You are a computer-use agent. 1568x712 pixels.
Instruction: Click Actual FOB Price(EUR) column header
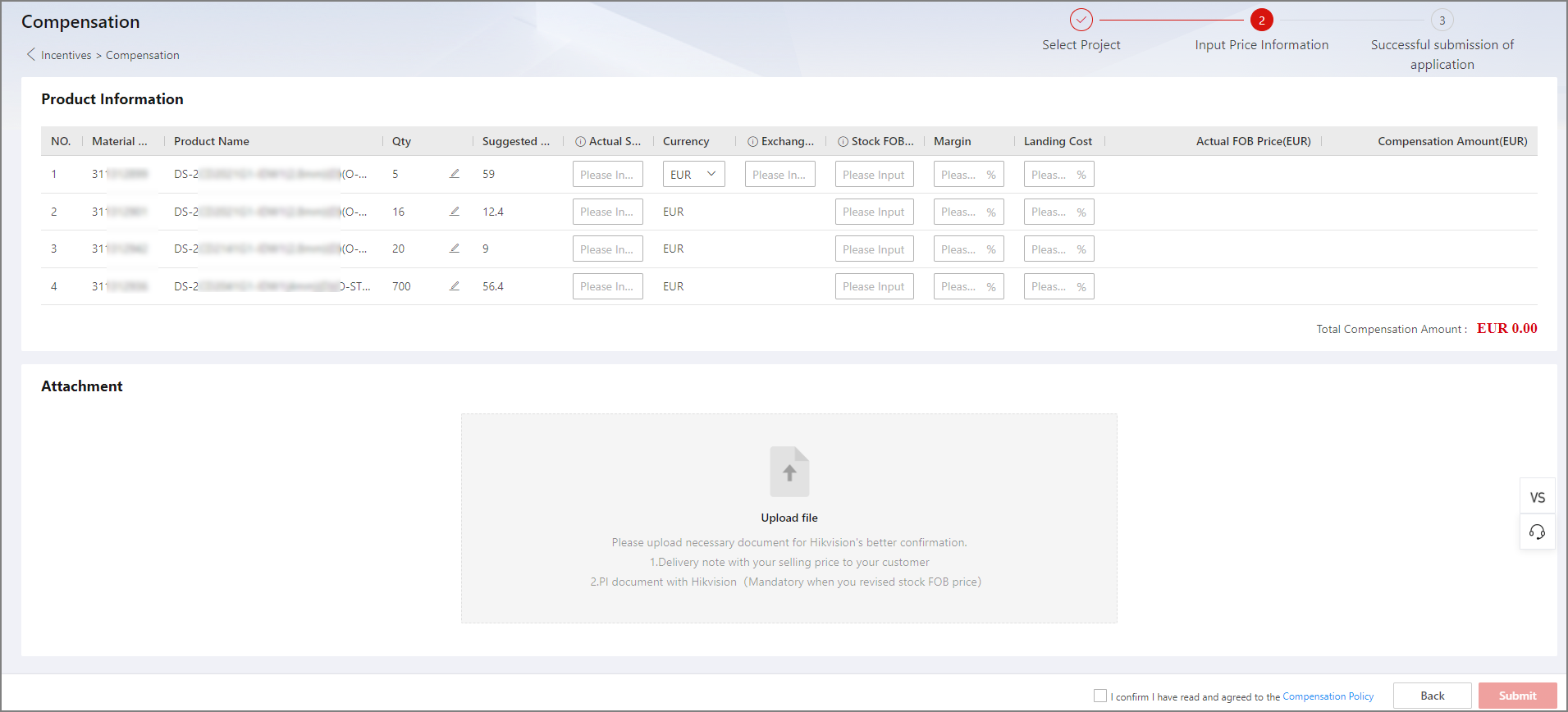coord(1254,141)
